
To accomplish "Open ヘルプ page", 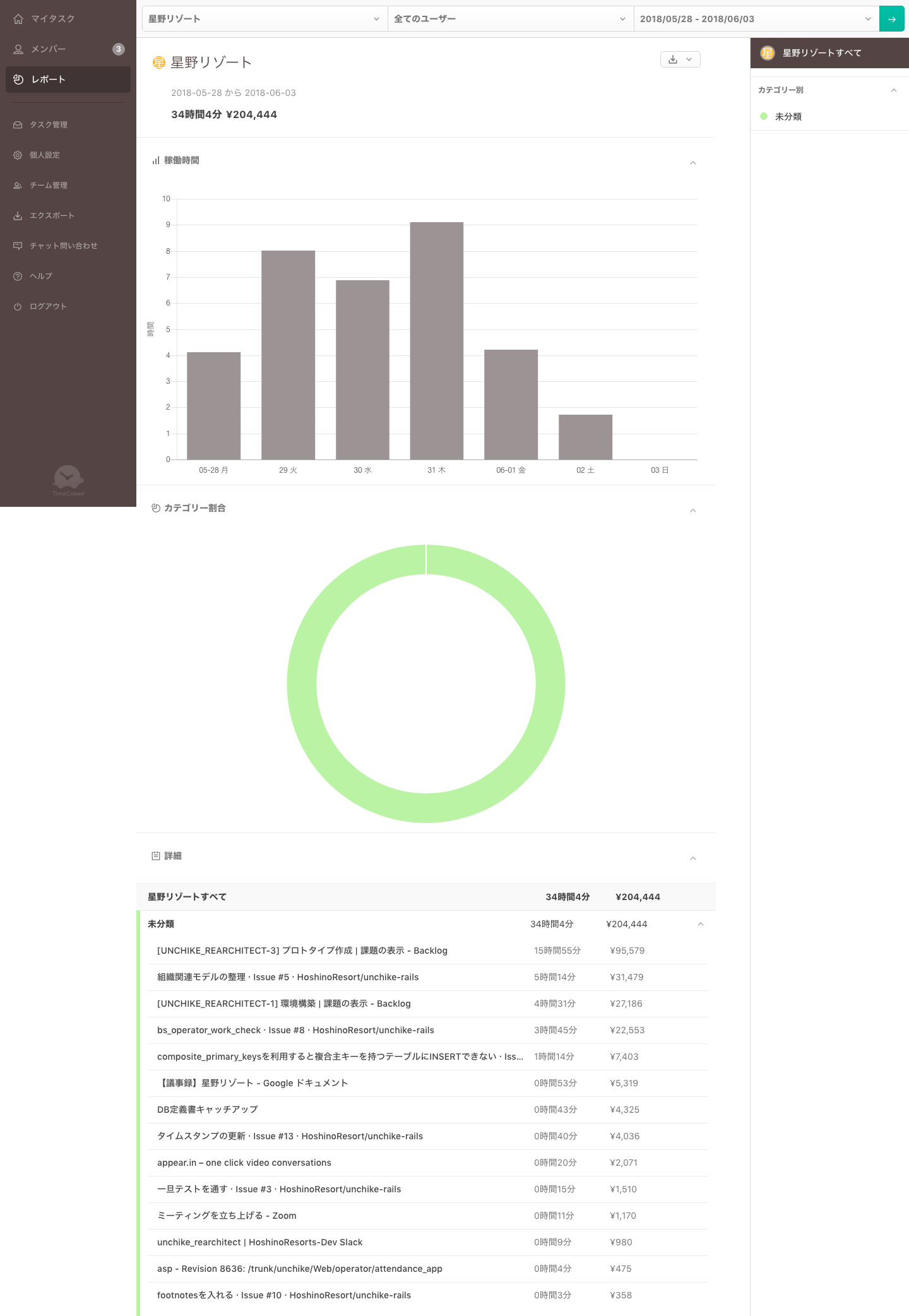I will [x=68, y=276].
